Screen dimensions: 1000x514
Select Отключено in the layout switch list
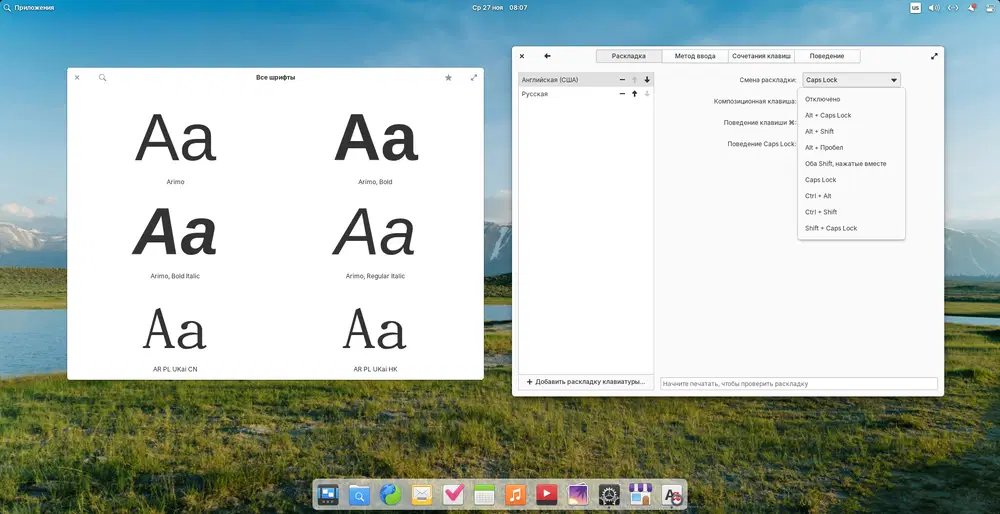tap(822, 99)
